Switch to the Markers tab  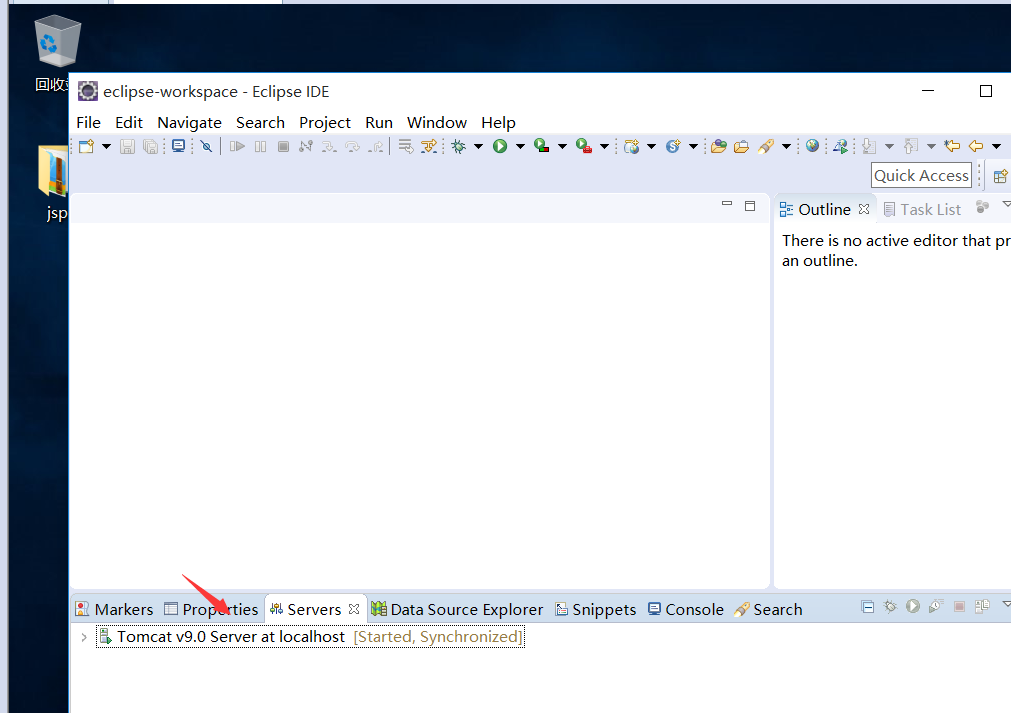click(x=115, y=609)
